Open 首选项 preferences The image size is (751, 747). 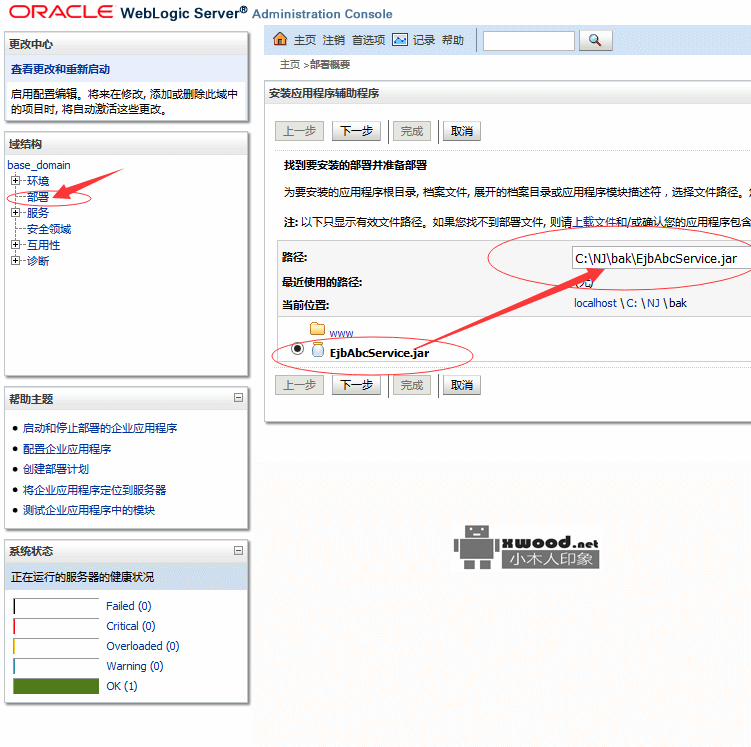click(368, 40)
